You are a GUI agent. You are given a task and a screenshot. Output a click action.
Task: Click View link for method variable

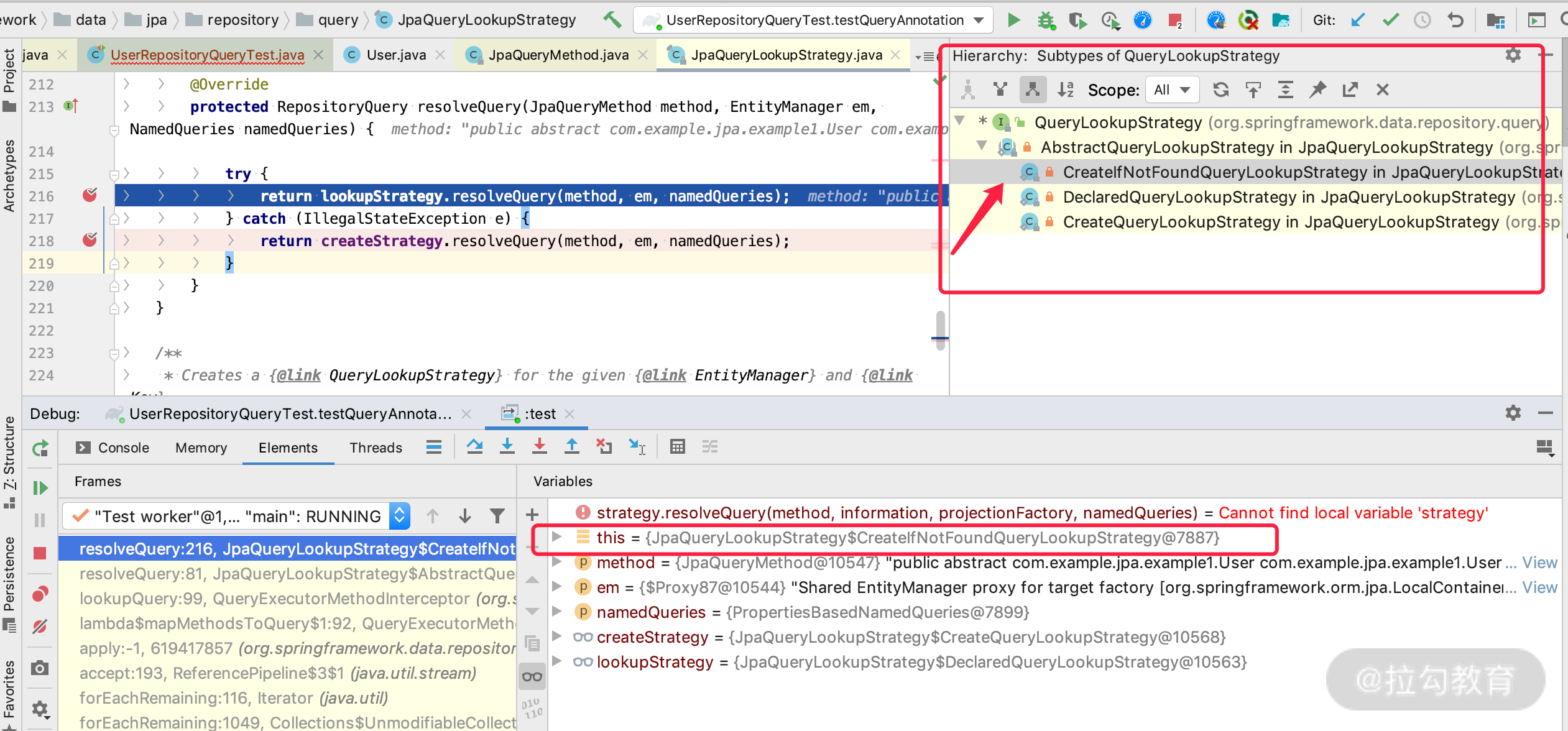(x=1539, y=563)
